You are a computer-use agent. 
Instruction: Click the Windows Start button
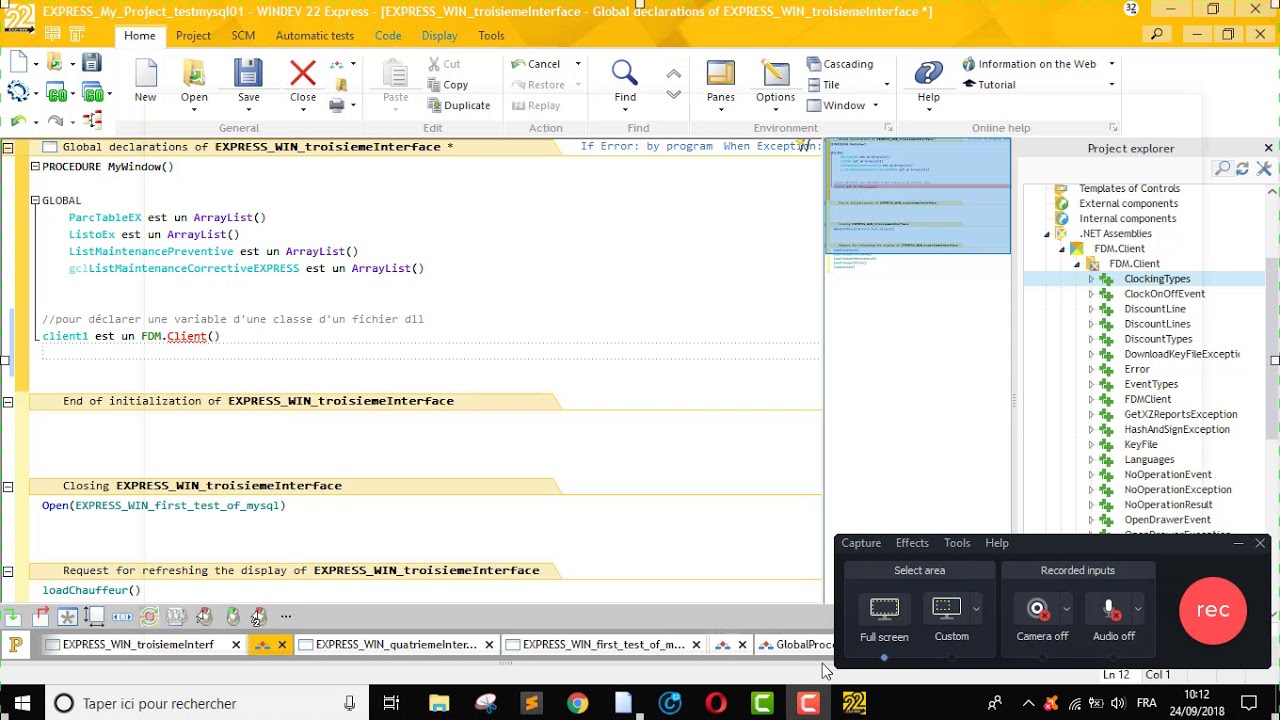22,703
